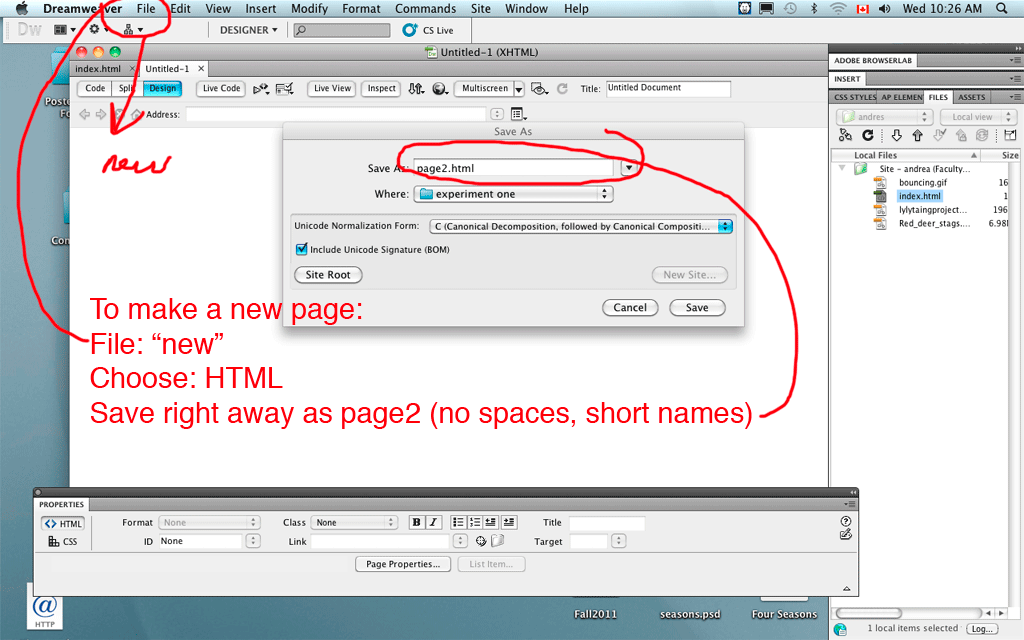The width and height of the screenshot is (1024, 640).
Task: Select CSS mode in Properties panel
Action: click(63, 541)
